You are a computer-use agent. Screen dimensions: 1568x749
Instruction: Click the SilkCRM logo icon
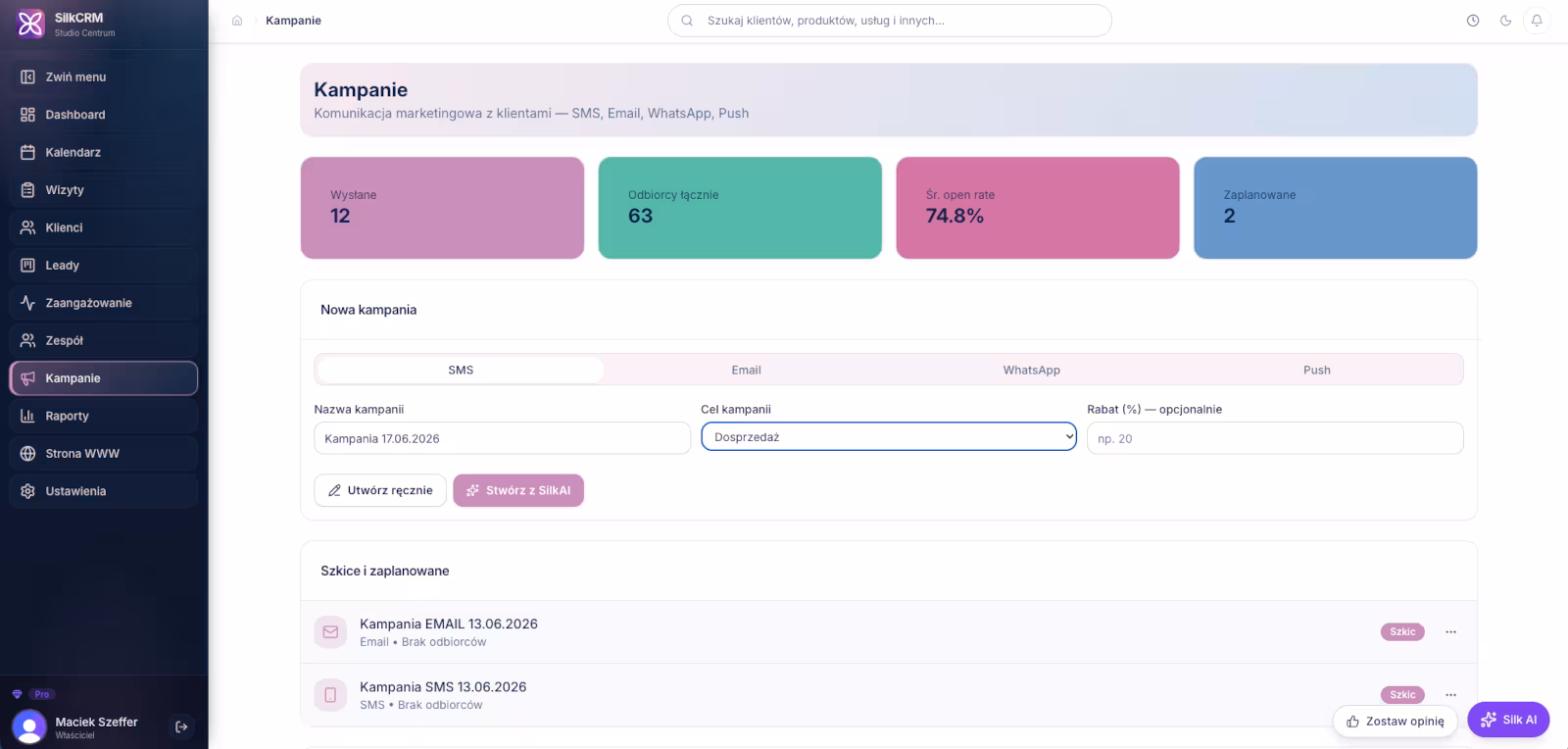click(30, 24)
